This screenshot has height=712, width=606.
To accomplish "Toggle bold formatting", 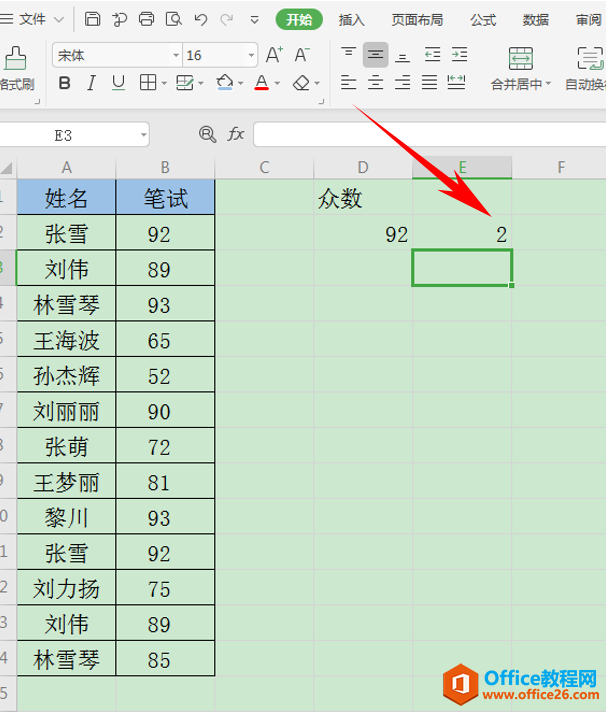I will (x=64, y=83).
